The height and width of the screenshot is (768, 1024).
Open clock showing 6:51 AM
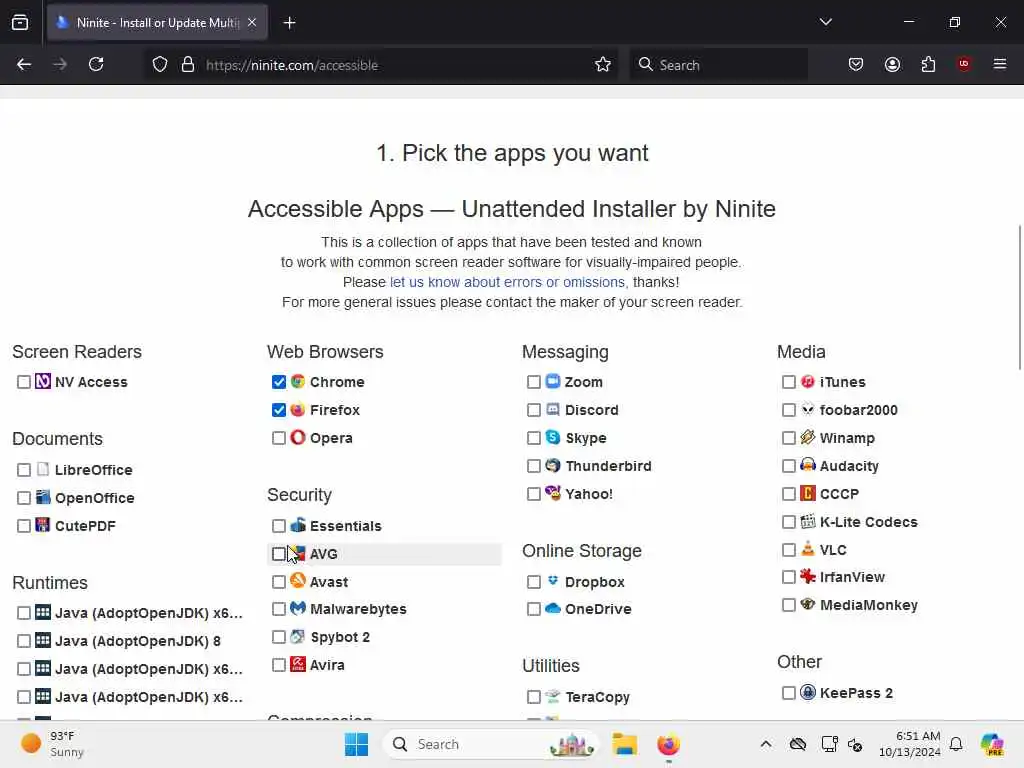tap(910, 744)
